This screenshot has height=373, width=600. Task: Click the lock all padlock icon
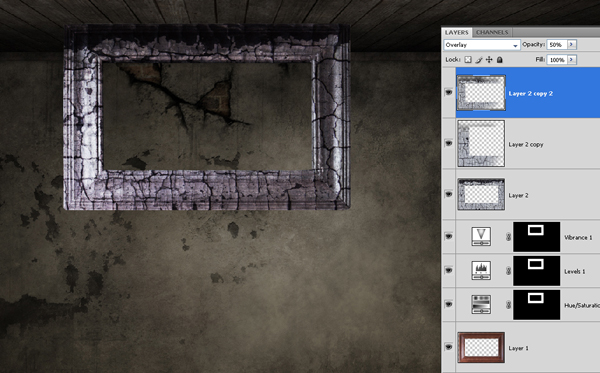499,60
